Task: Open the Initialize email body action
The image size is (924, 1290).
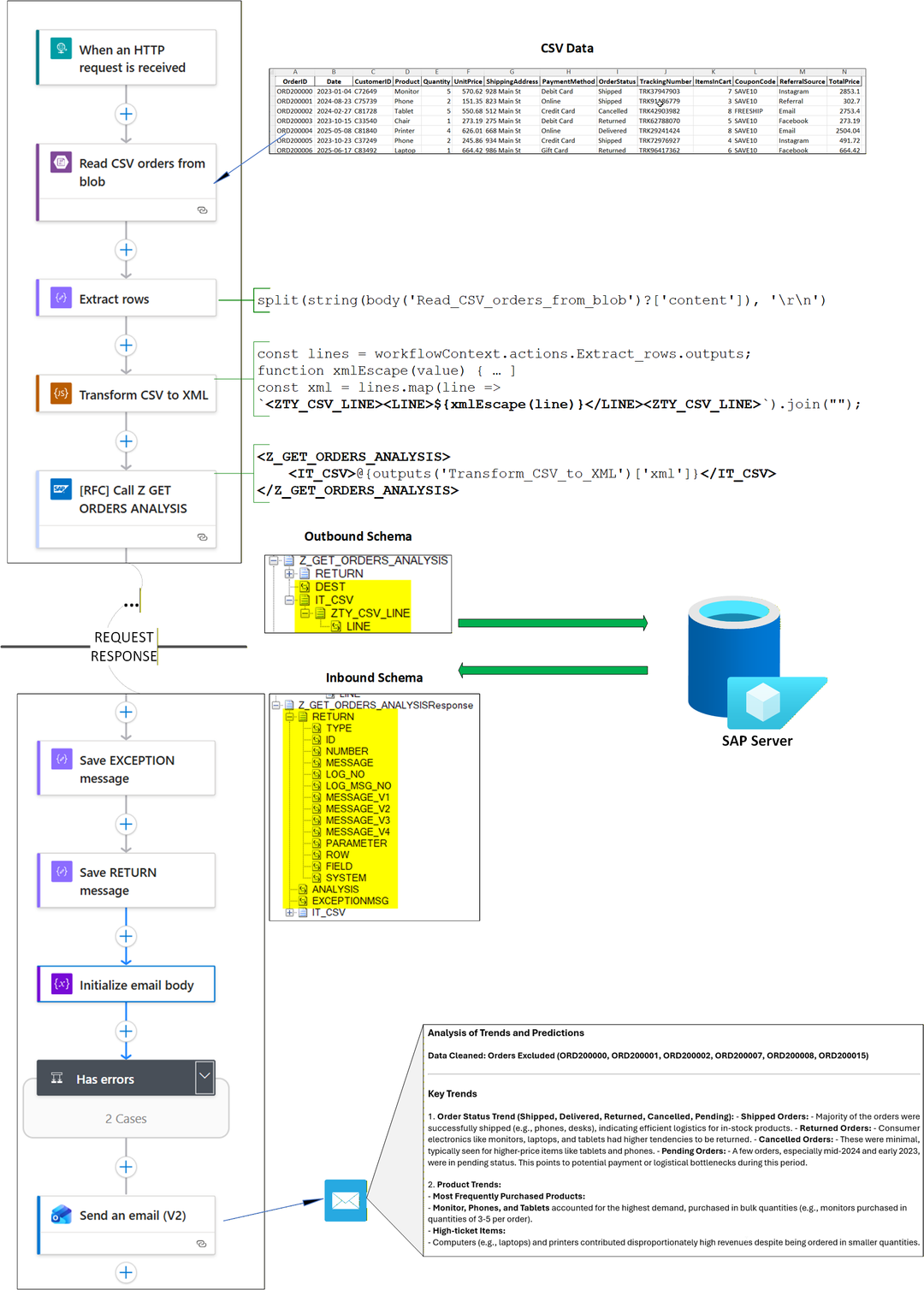Action: click(126, 985)
